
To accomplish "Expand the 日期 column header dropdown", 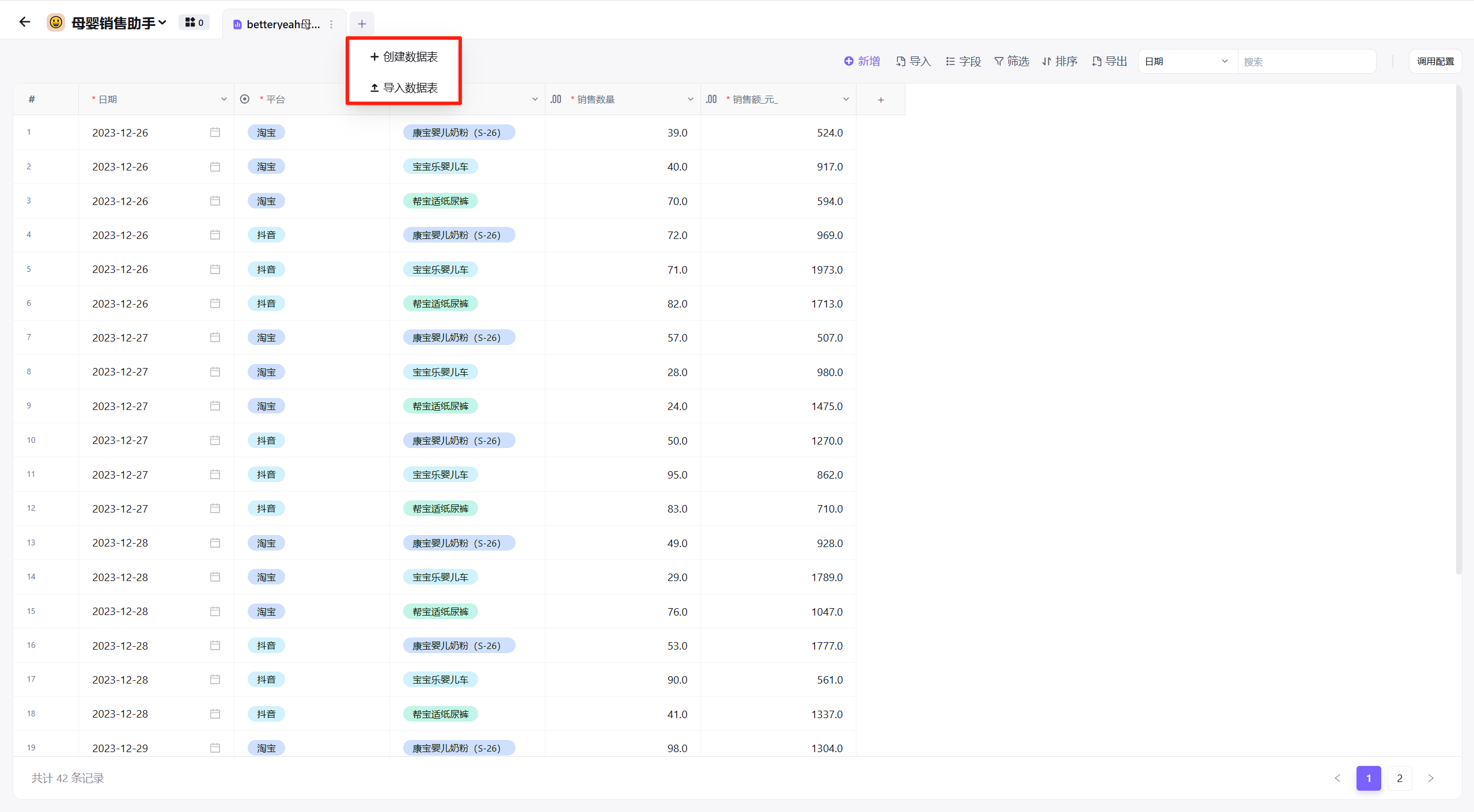I will pyautogui.click(x=223, y=99).
